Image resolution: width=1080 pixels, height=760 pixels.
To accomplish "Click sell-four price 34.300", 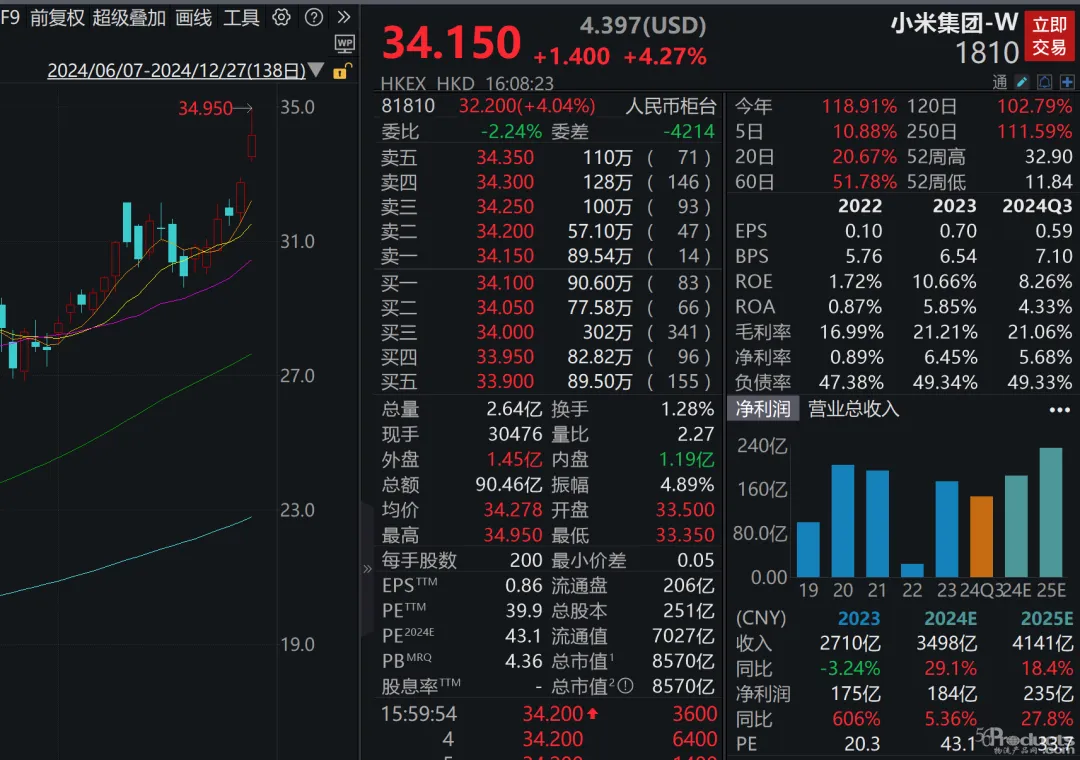I will point(505,182).
